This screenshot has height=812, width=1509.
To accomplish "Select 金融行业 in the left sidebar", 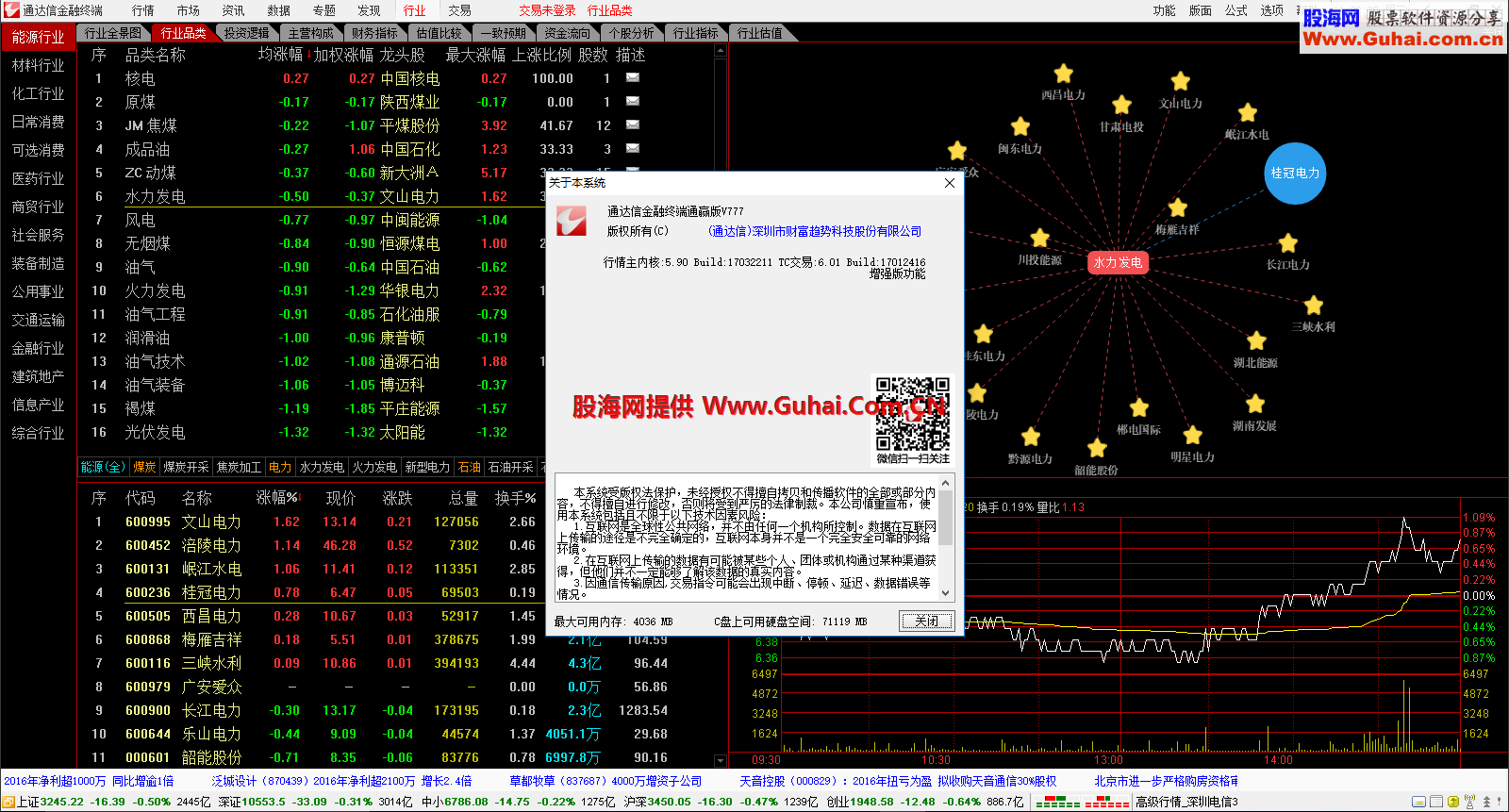I will 39,348.
